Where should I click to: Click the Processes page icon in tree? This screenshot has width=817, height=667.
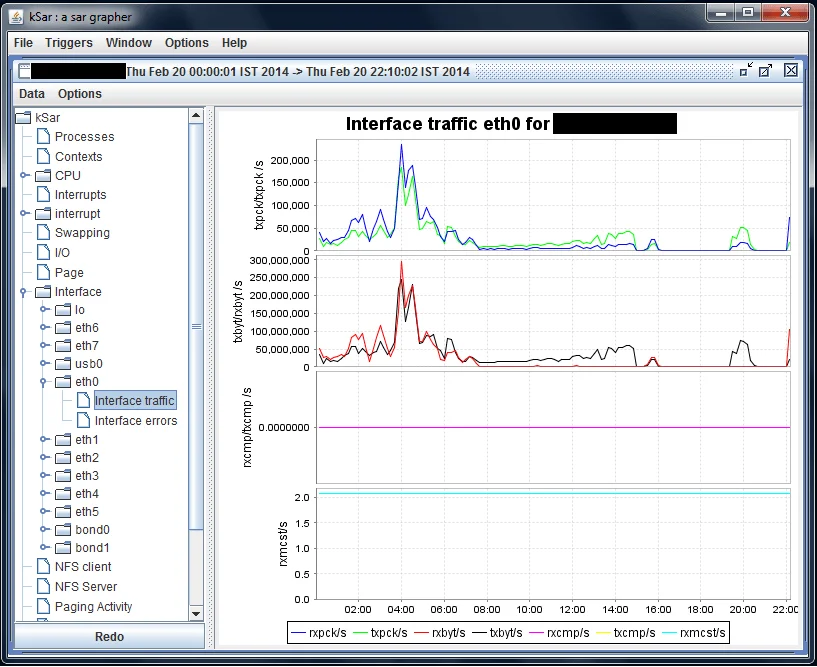tap(43, 137)
